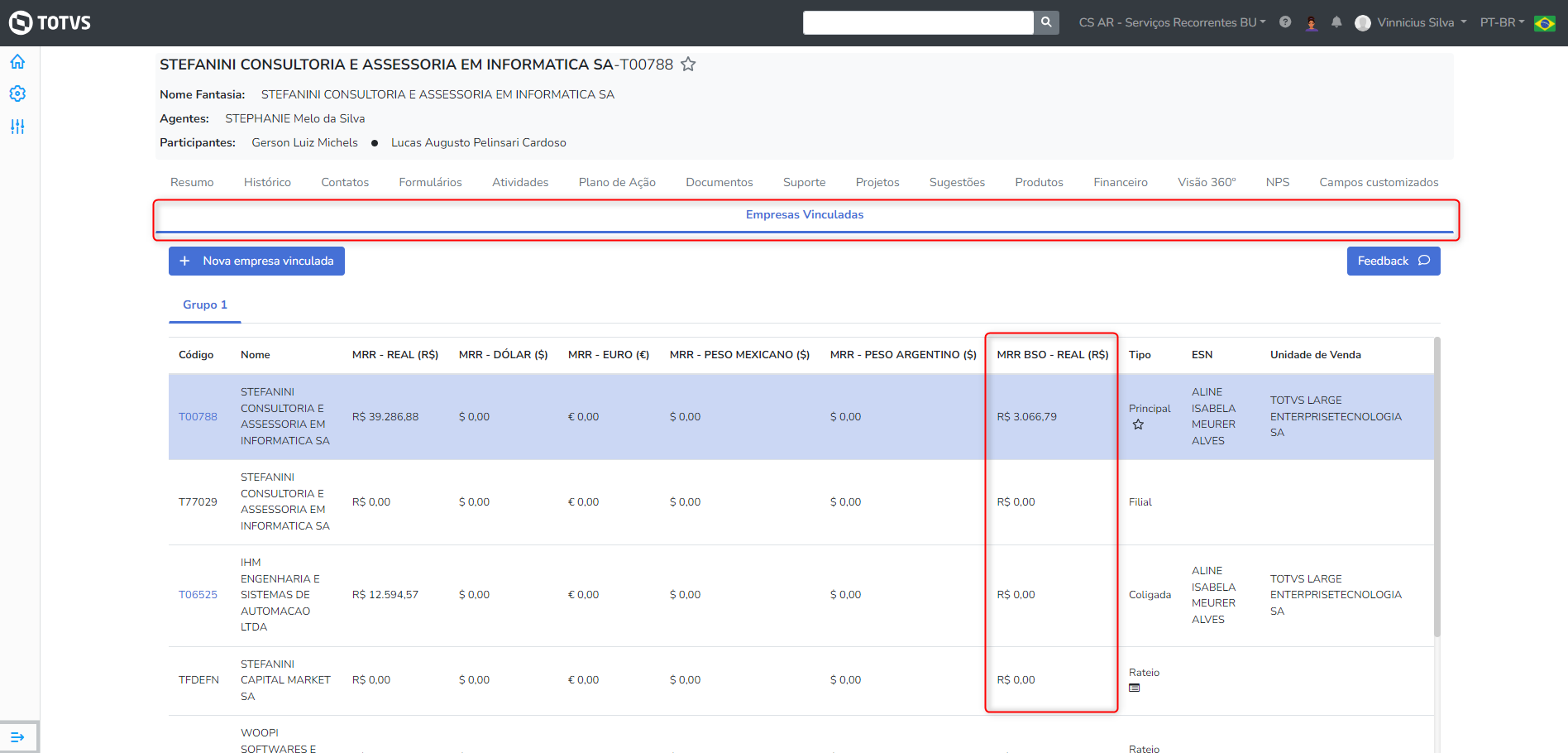
Task: Switch to the Plano de Ação tab
Action: [617, 182]
